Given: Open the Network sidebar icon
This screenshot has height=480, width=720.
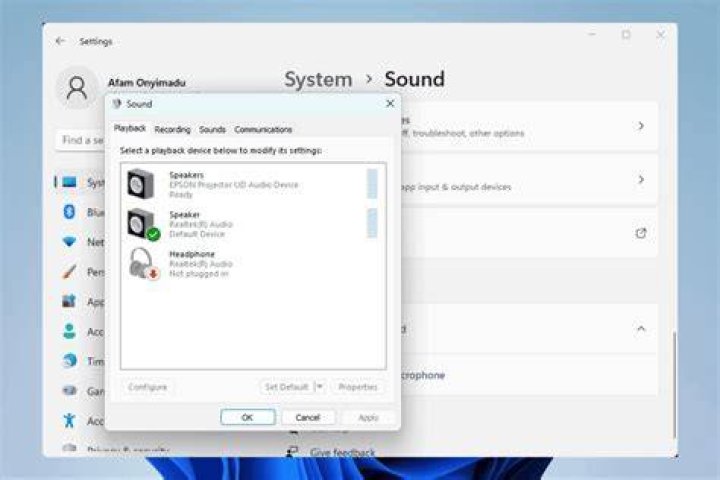Looking at the screenshot, I should coord(69,242).
